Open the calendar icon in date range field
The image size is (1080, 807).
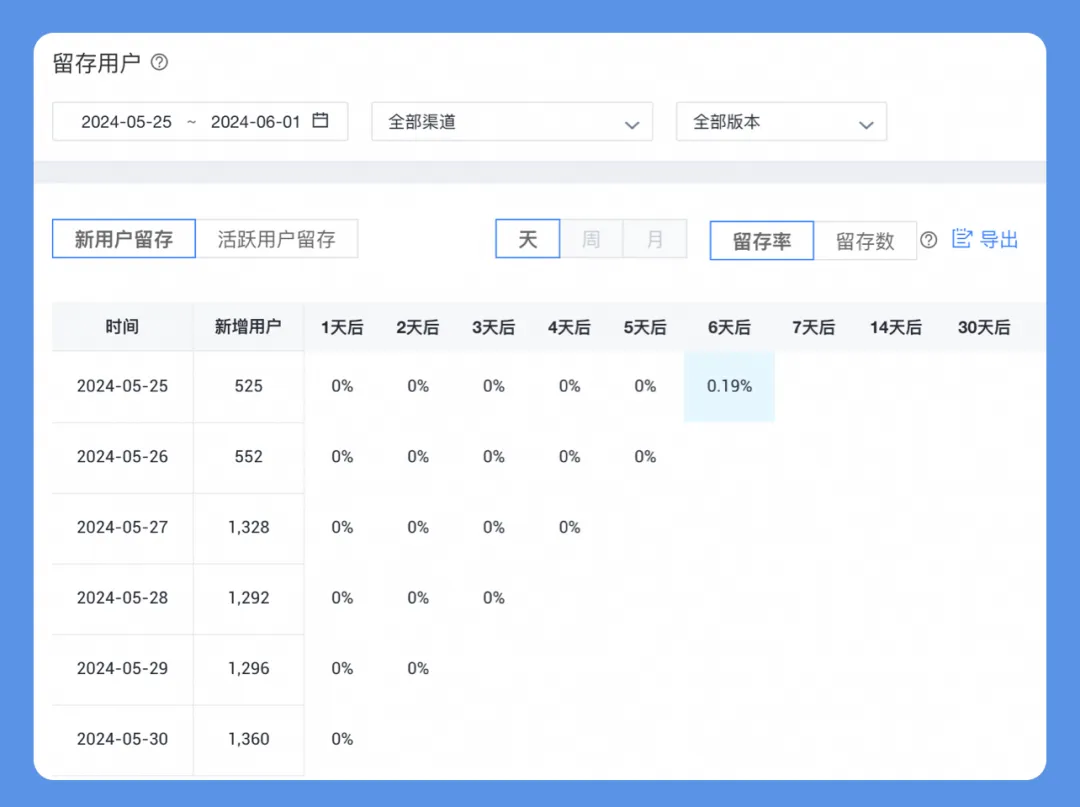point(320,120)
